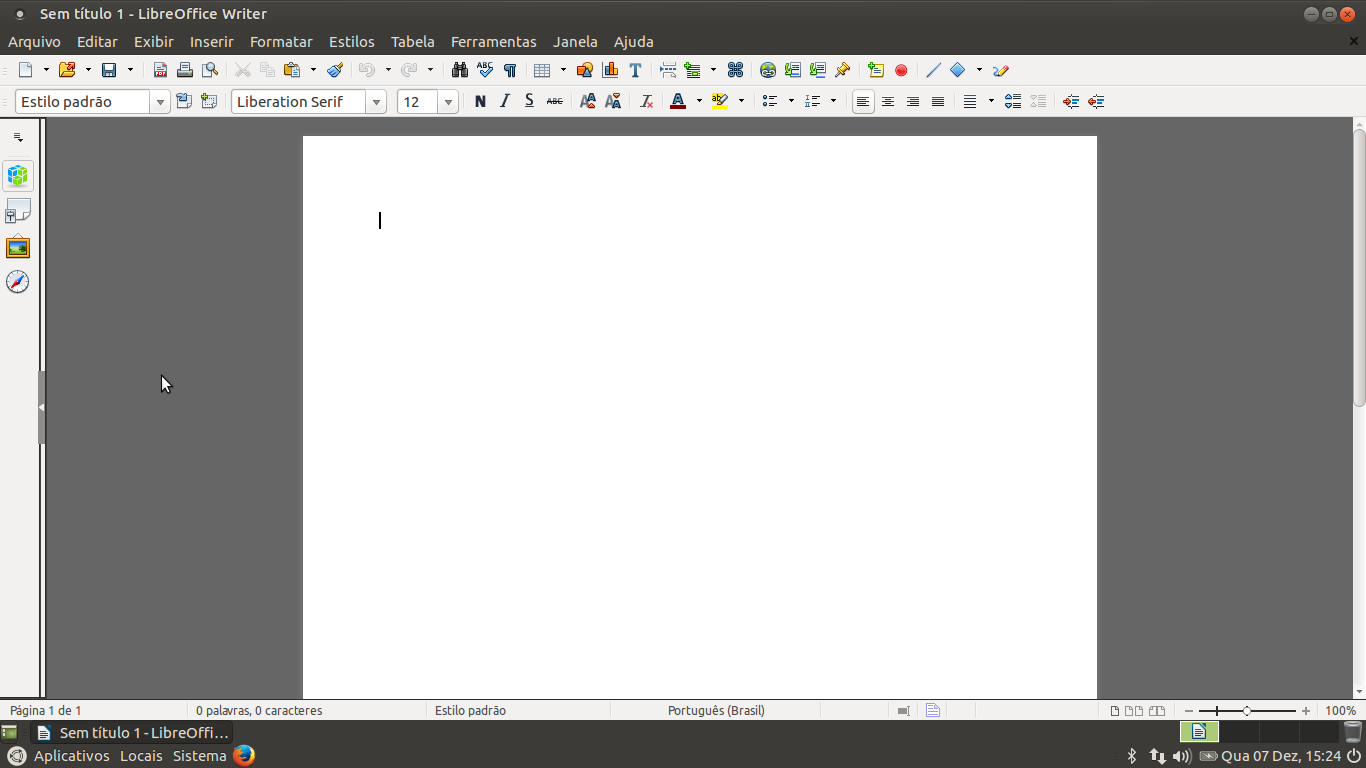Viewport: 1366px width, 768px height.
Task: Activate the Clone Formatting paintbrush
Action: pyautogui.click(x=335, y=70)
